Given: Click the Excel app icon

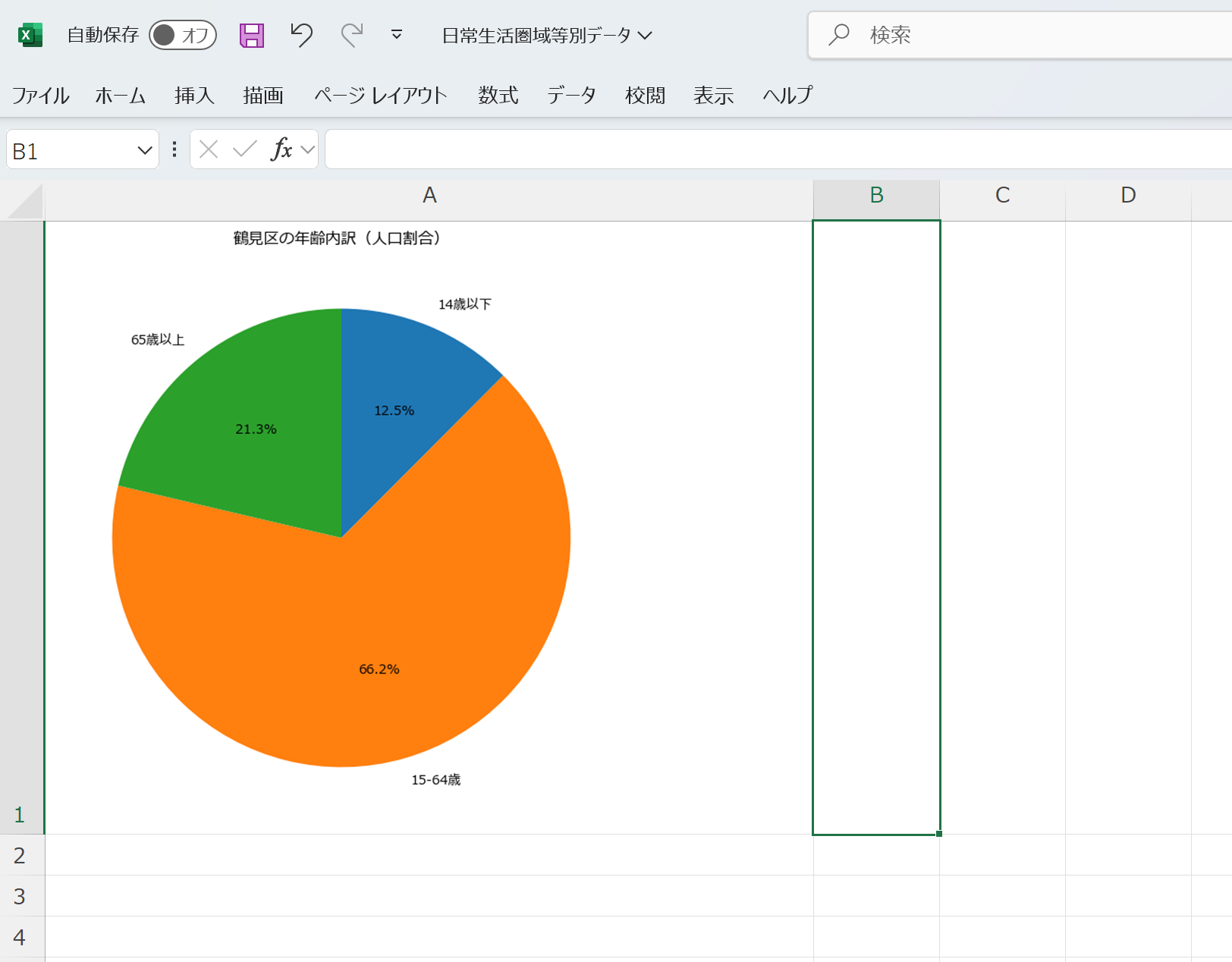Looking at the screenshot, I should point(30,35).
